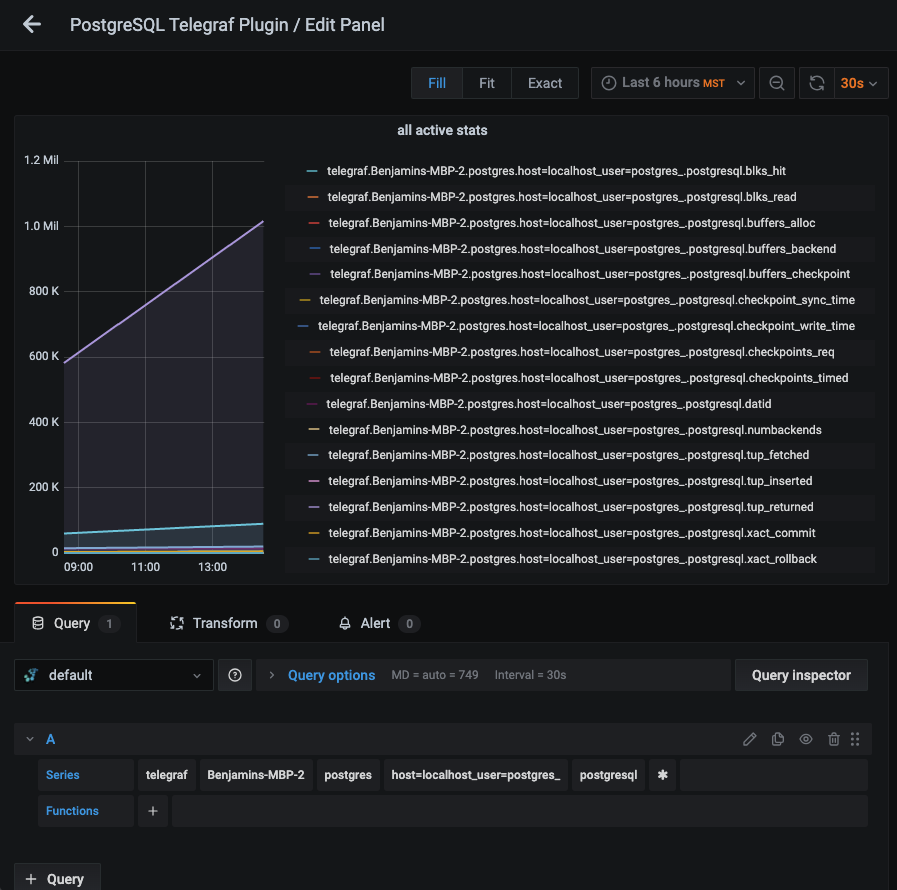Click the xact_rollback legend series name
The width and height of the screenshot is (897, 890).
573,559
